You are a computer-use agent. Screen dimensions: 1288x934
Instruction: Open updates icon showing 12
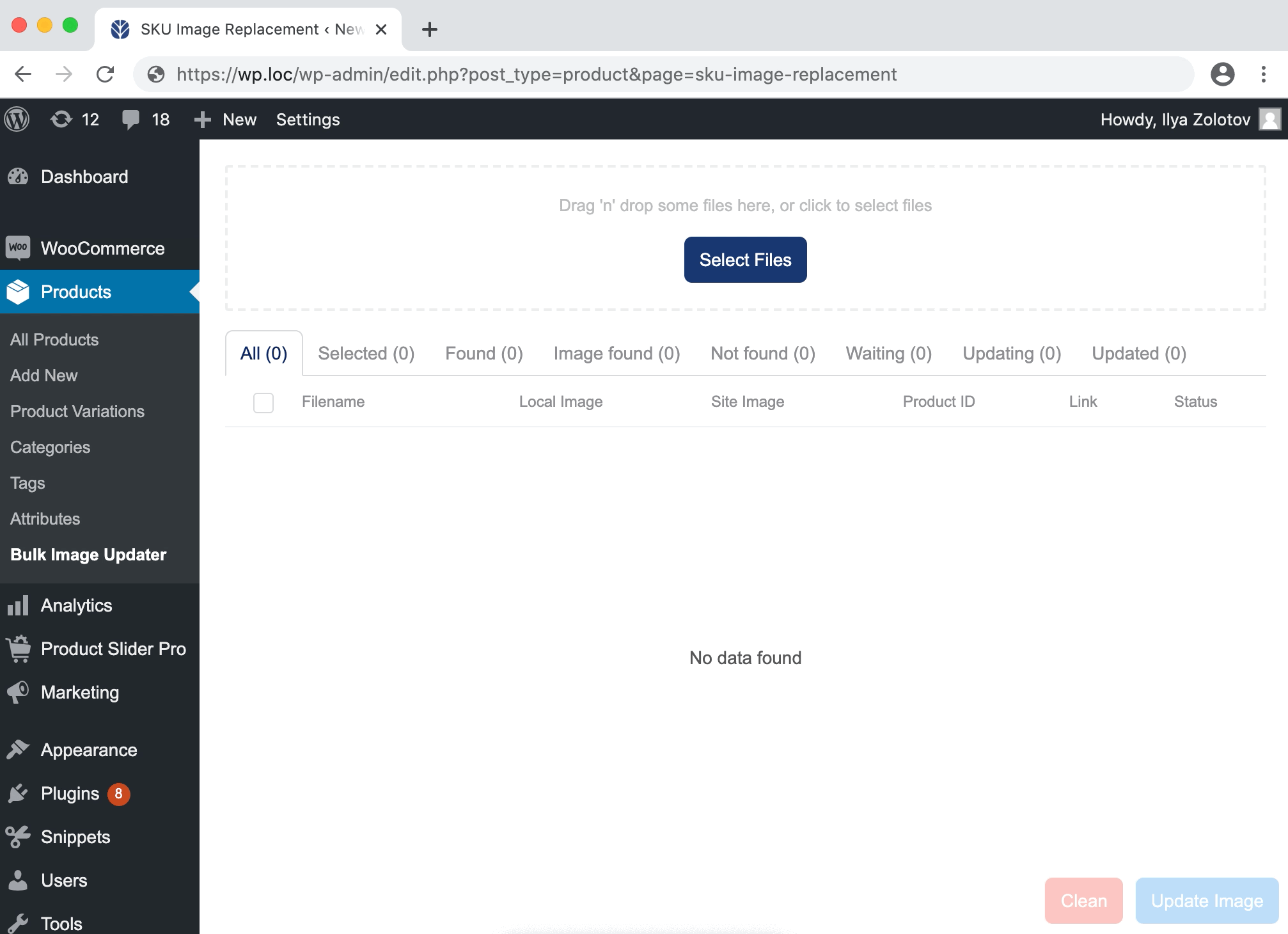(x=61, y=119)
